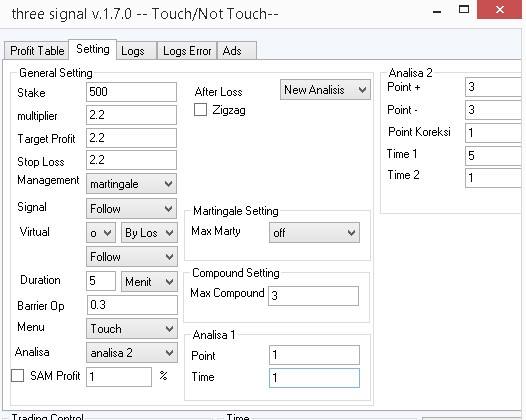Open the Profit Table tab
The height and width of the screenshot is (420, 526).
pos(37,51)
